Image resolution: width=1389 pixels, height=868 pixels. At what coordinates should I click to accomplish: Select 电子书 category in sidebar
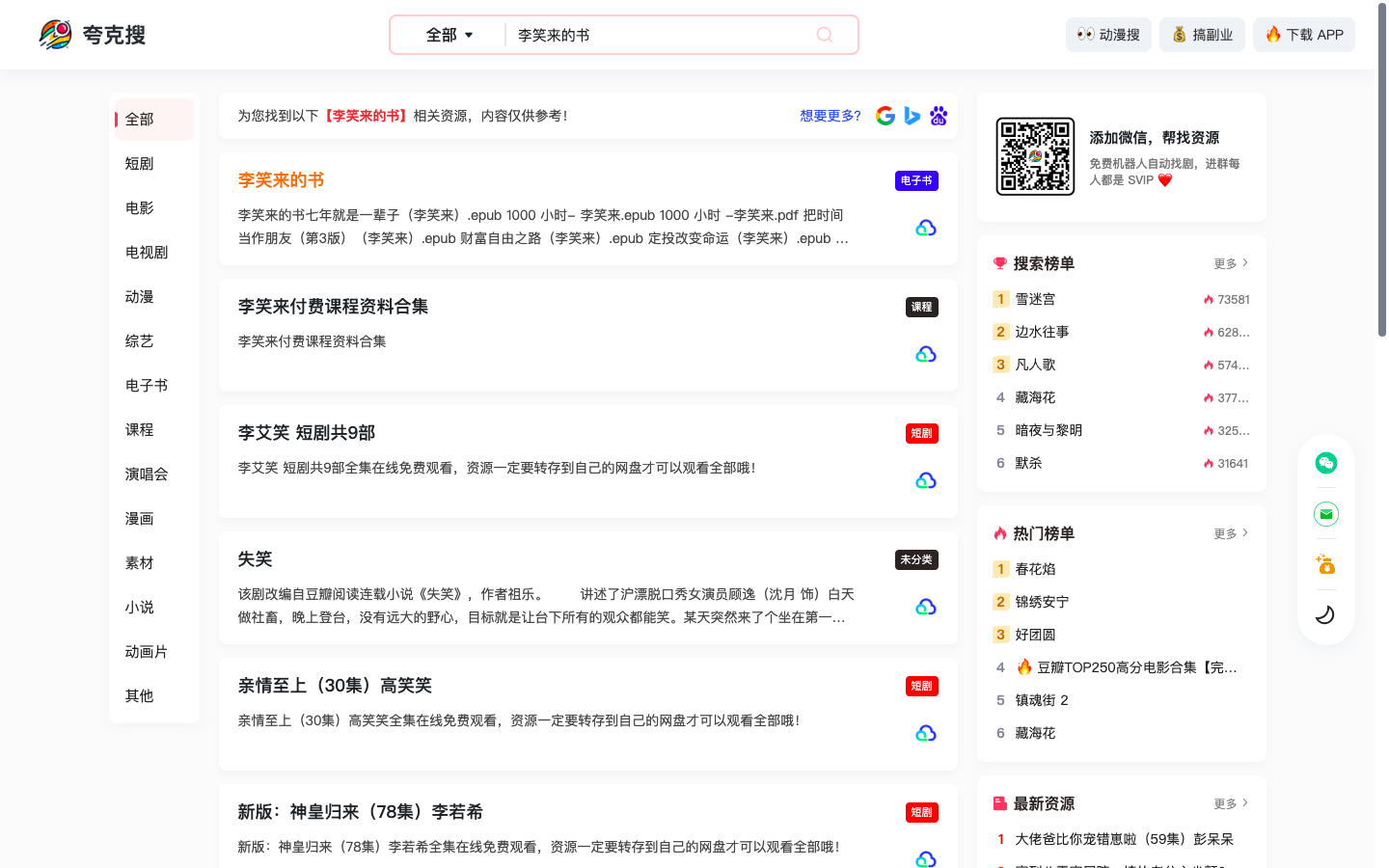[154, 386]
